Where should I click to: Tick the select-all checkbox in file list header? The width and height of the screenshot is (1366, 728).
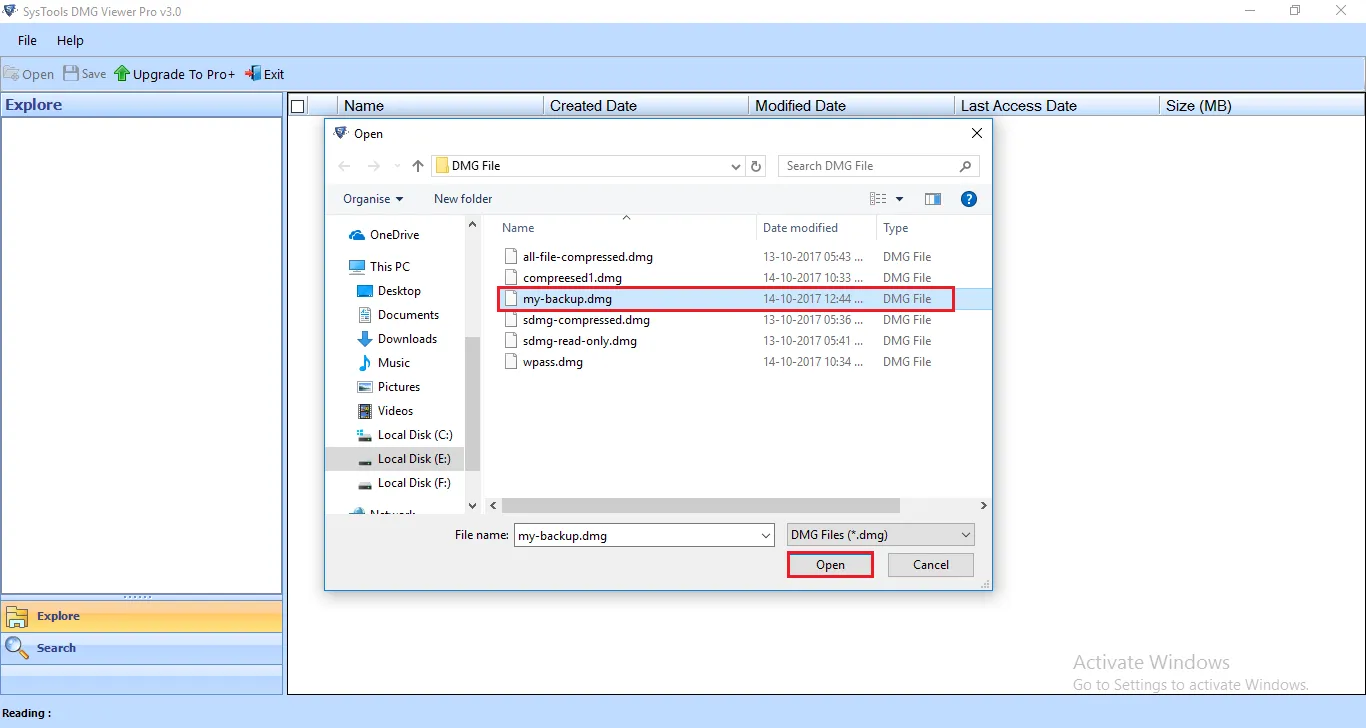click(297, 106)
